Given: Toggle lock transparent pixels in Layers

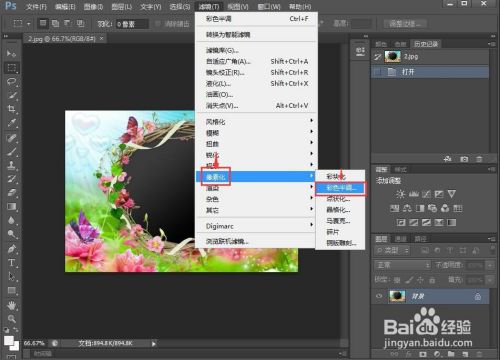Looking at the screenshot, I should coord(397,280).
